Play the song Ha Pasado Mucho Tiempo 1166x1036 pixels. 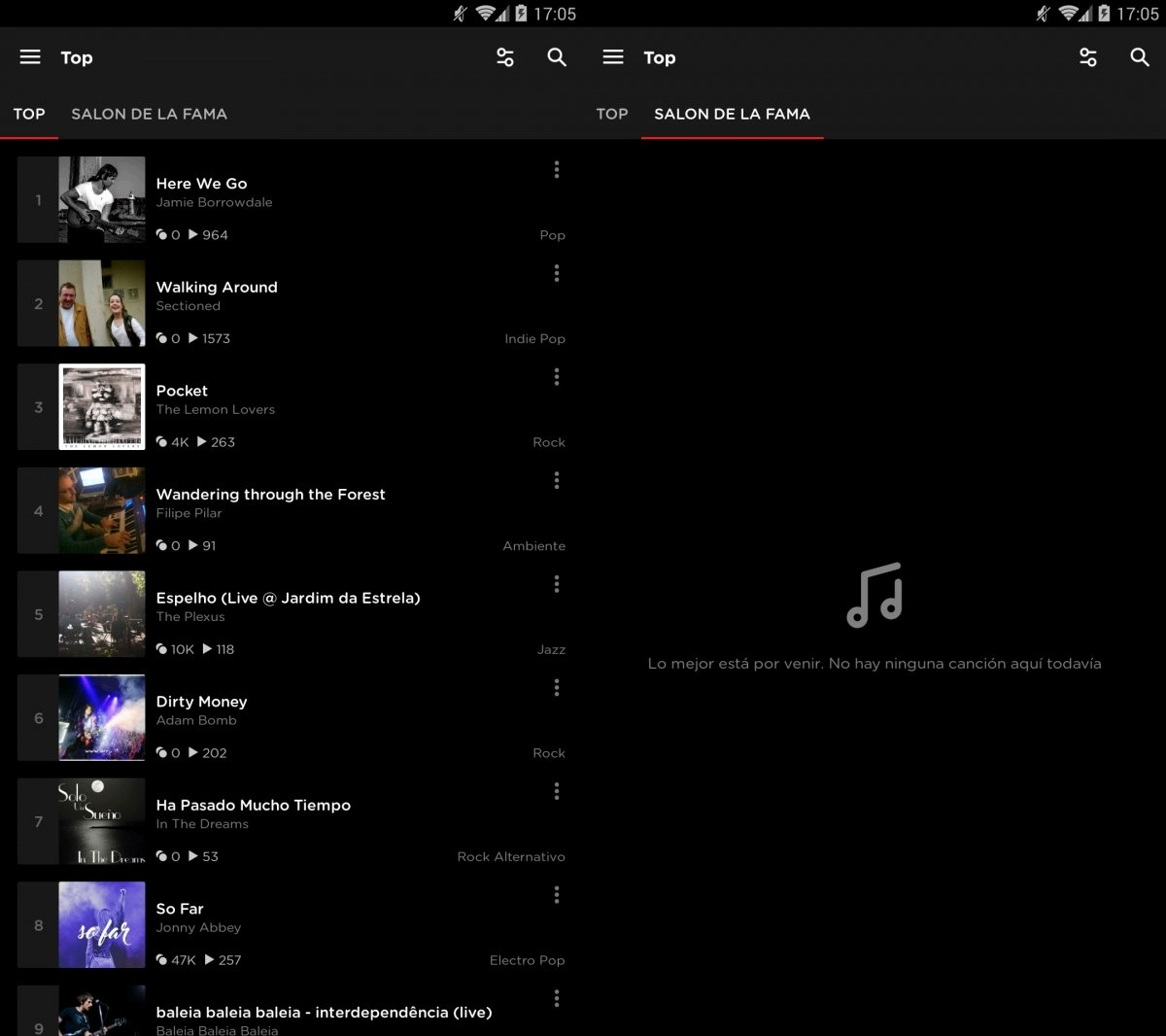[x=254, y=806]
